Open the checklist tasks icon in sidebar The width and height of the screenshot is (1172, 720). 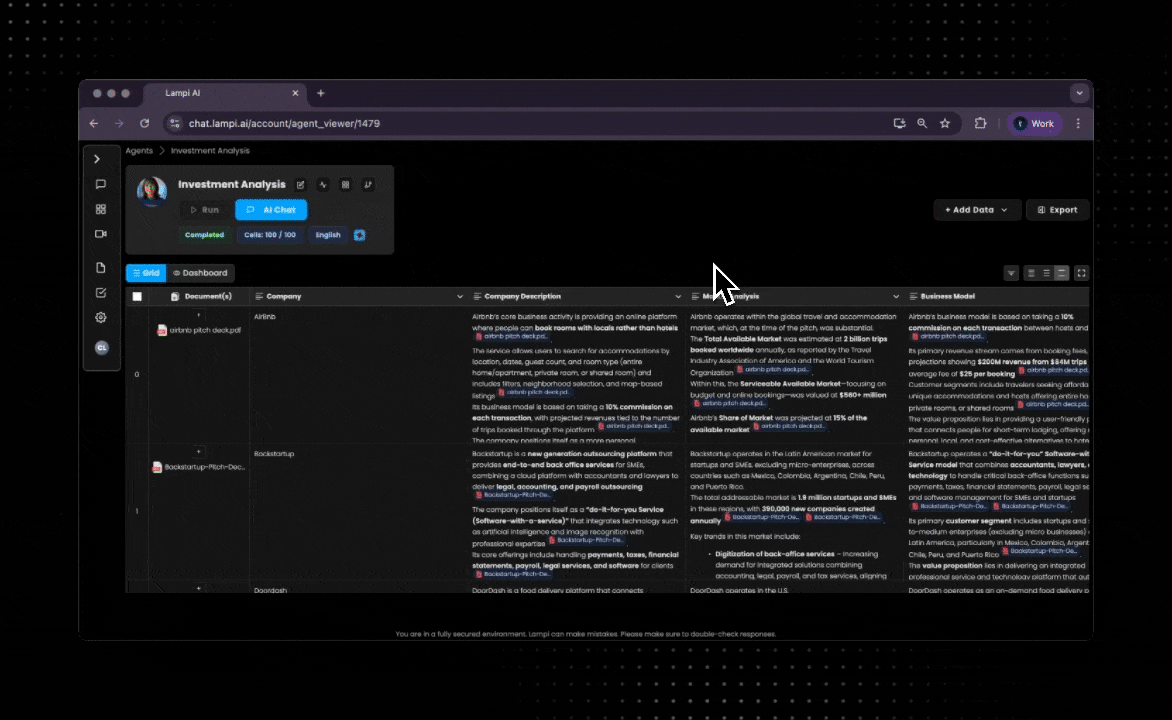click(101, 292)
